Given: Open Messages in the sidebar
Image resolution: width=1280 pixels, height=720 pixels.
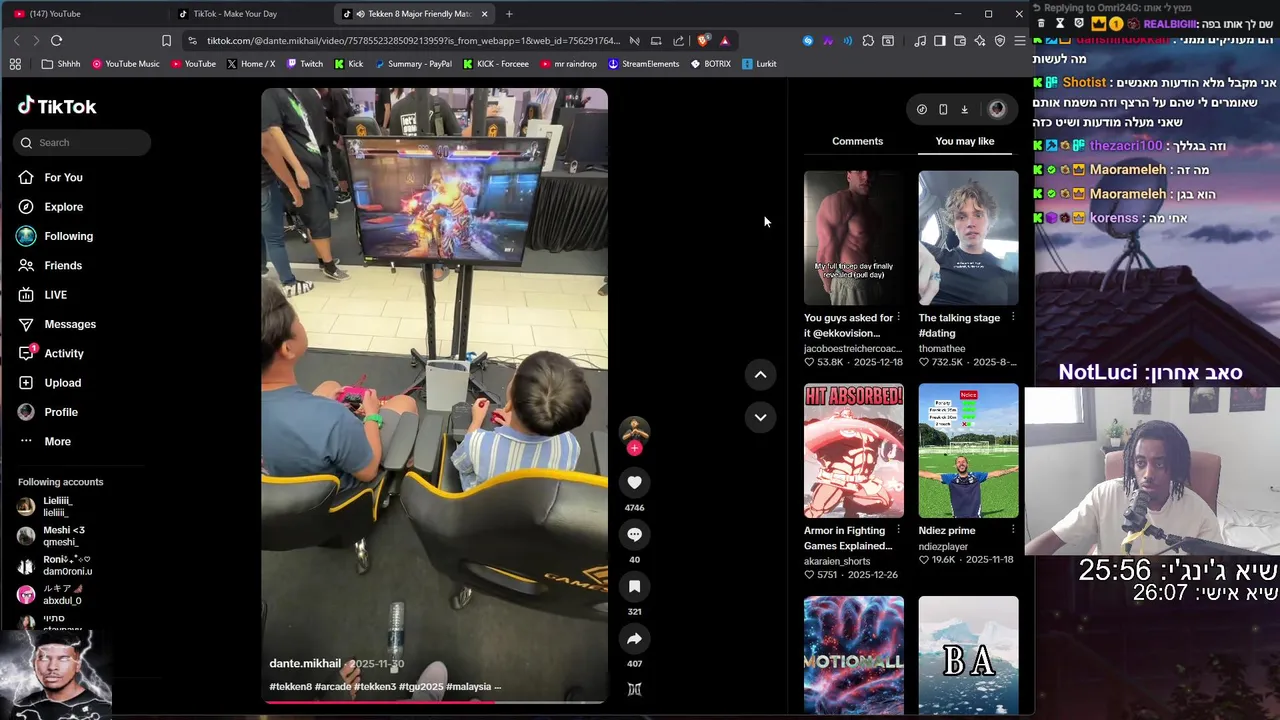Looking at the screenshot, I should point(70,324).
